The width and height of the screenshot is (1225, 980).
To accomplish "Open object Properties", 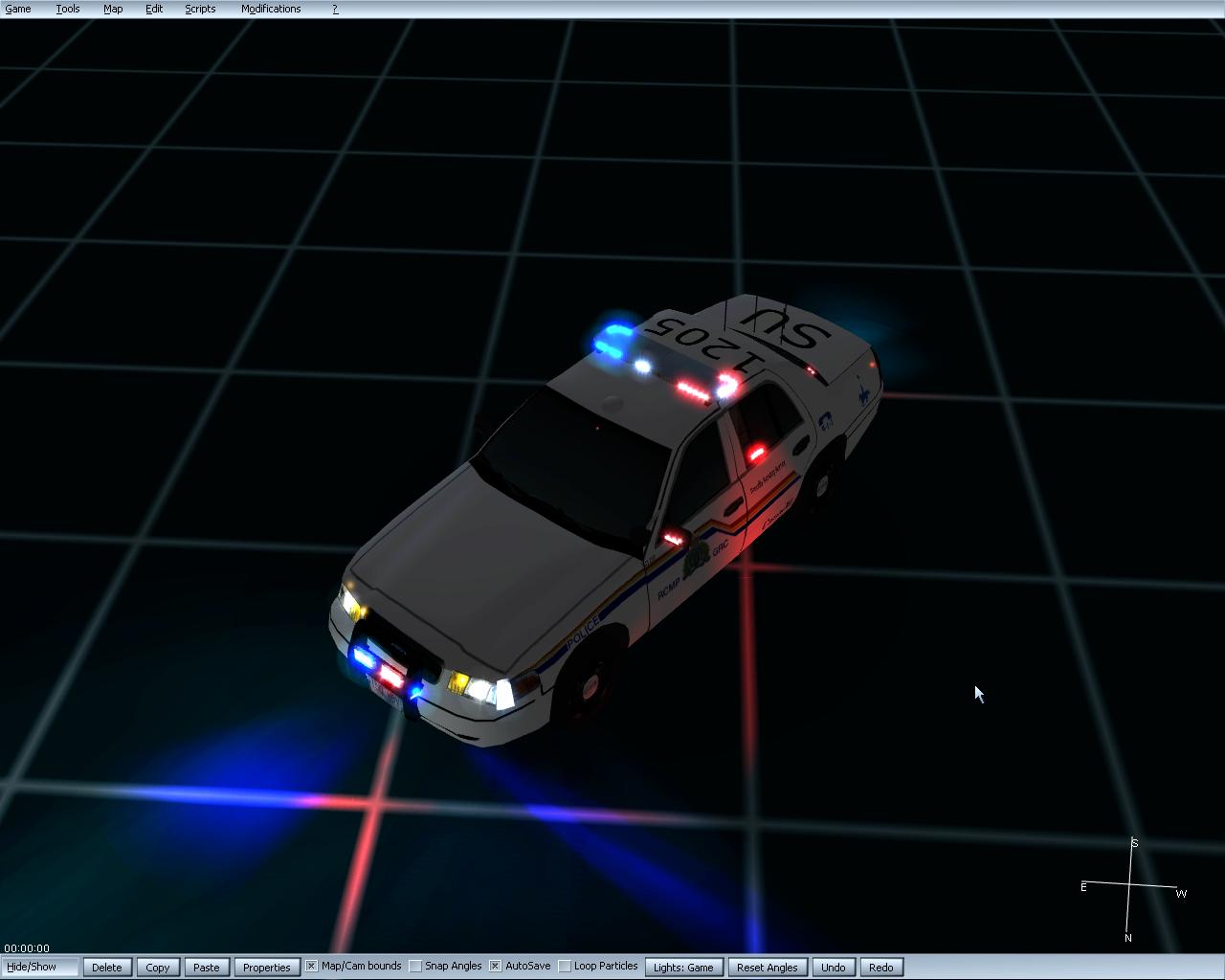I will click(x=266, y=967).
